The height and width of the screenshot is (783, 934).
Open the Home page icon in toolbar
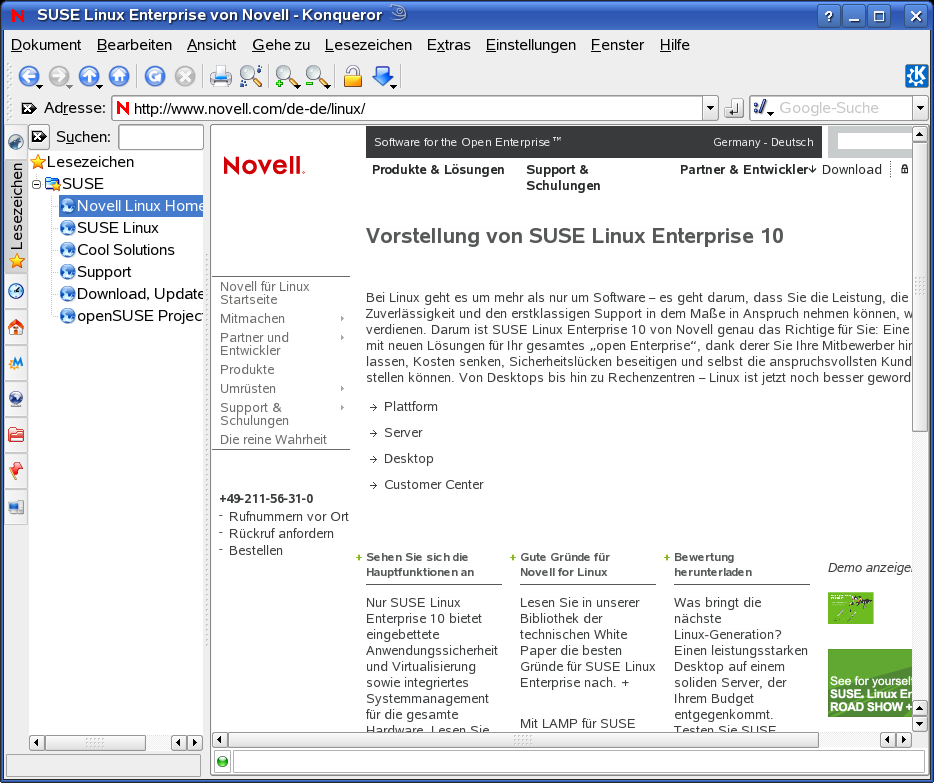tap(119, 76)
